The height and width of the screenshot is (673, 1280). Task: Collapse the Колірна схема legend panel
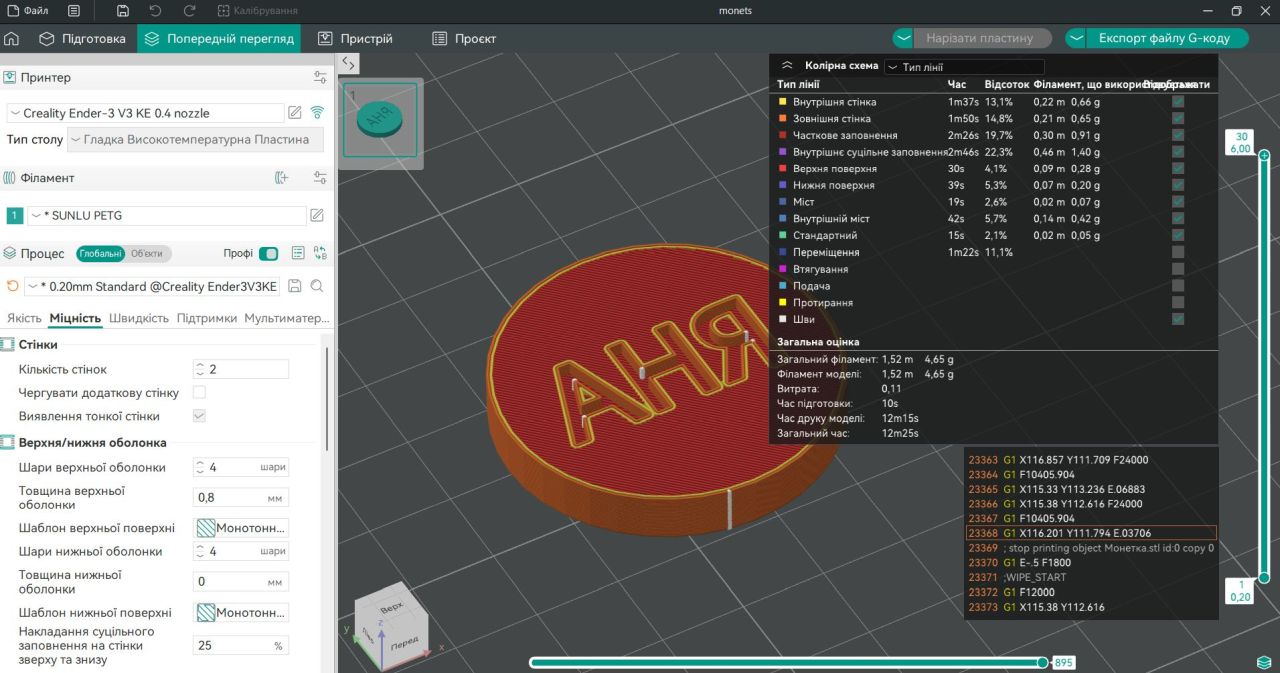pos(787,65)
